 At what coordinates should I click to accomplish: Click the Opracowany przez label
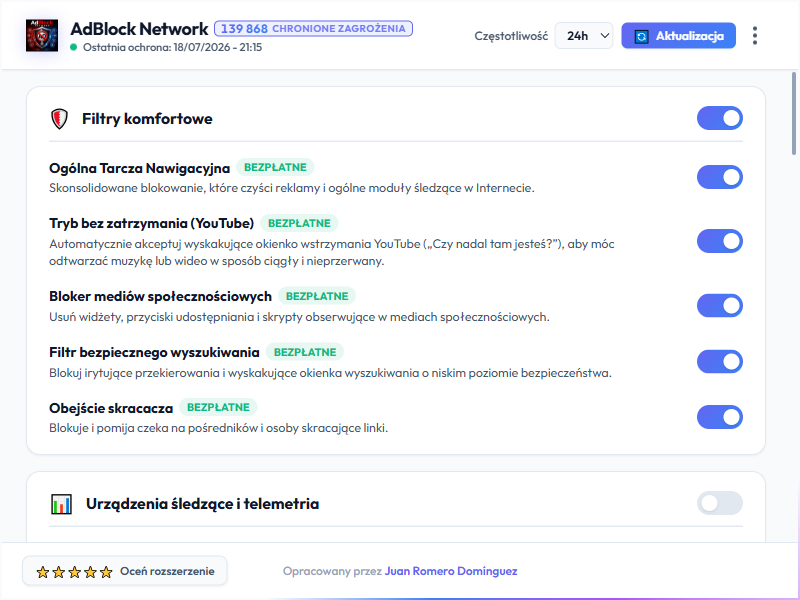[x=332, y=571]
